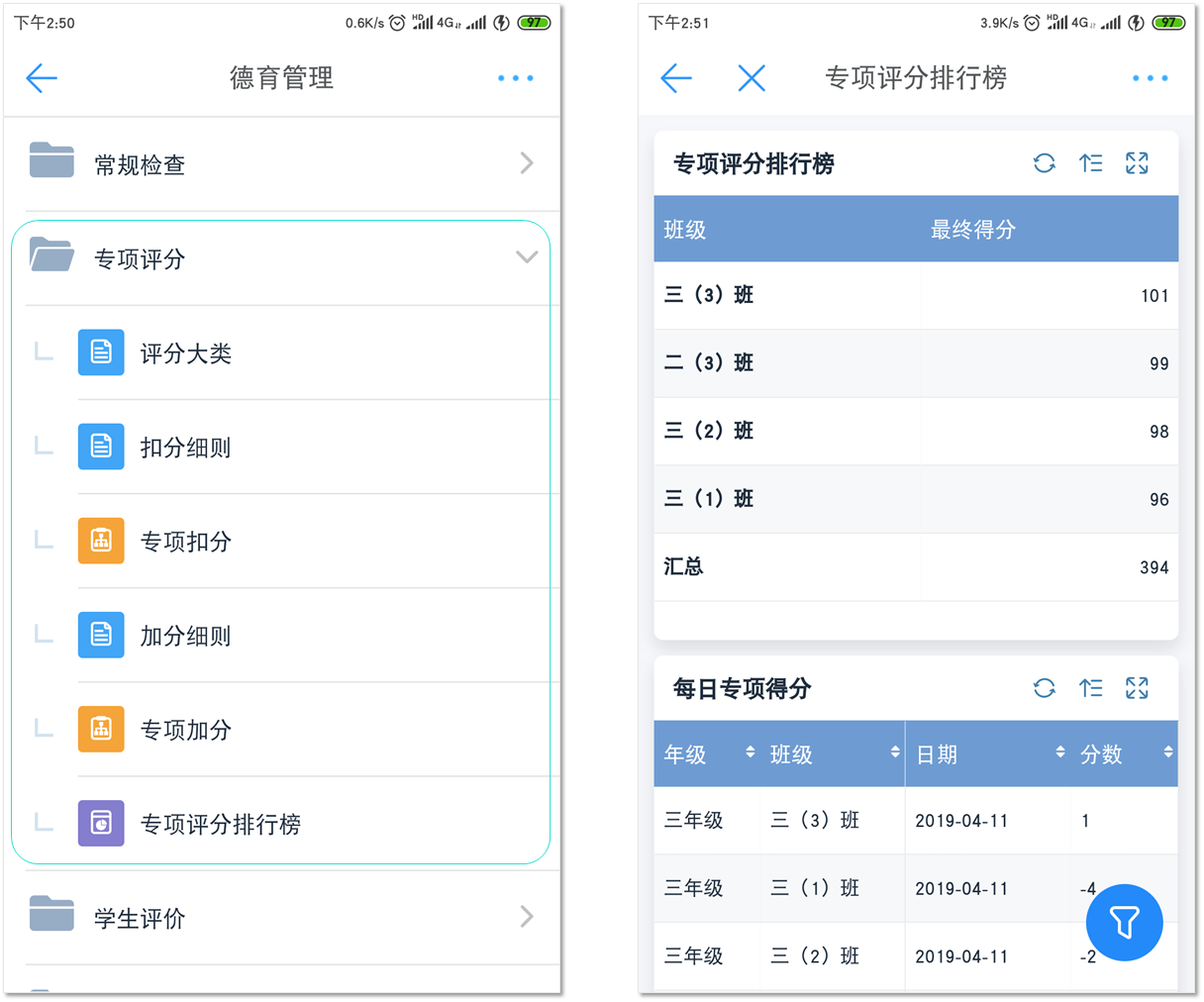
Task: Select the 三（2）班 ranking row
Action: 916,432
